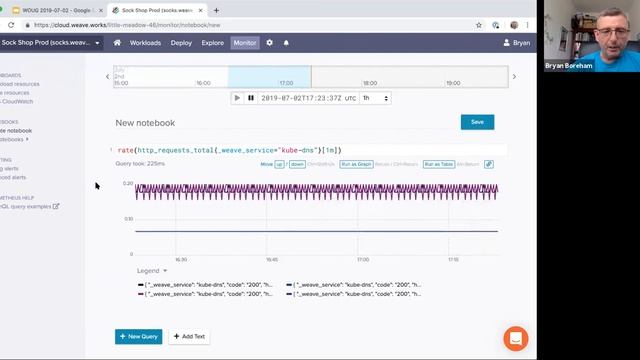Switch to the WOUG 2019-07-02 Google tab
This screenshot has height=360, width=640.
click(x=57, y=10)
